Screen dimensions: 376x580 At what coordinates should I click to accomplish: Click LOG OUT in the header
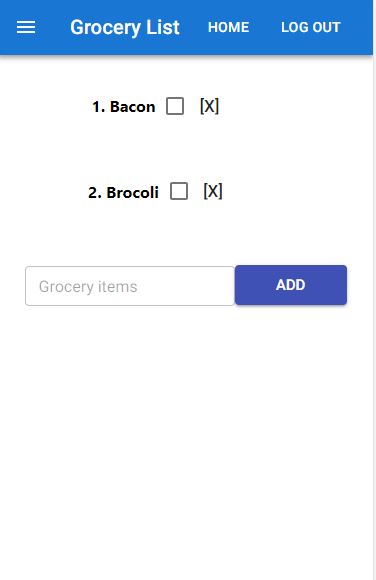tap(310, 27)
